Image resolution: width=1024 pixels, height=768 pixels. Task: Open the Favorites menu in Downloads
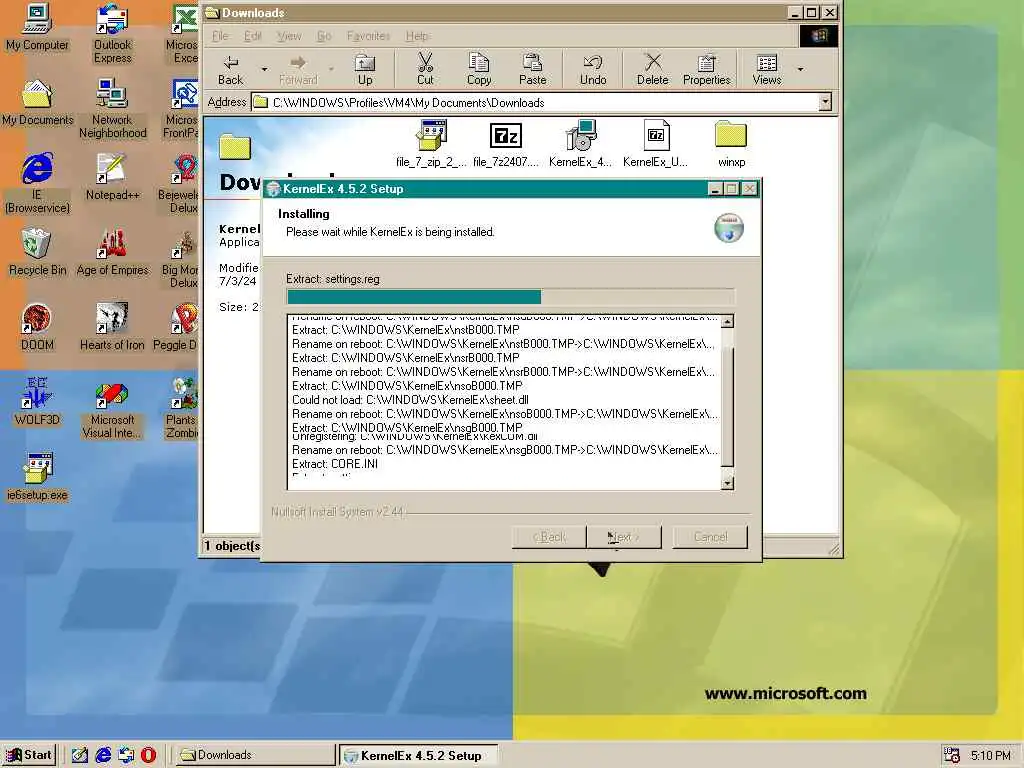[x=368, y=36]
